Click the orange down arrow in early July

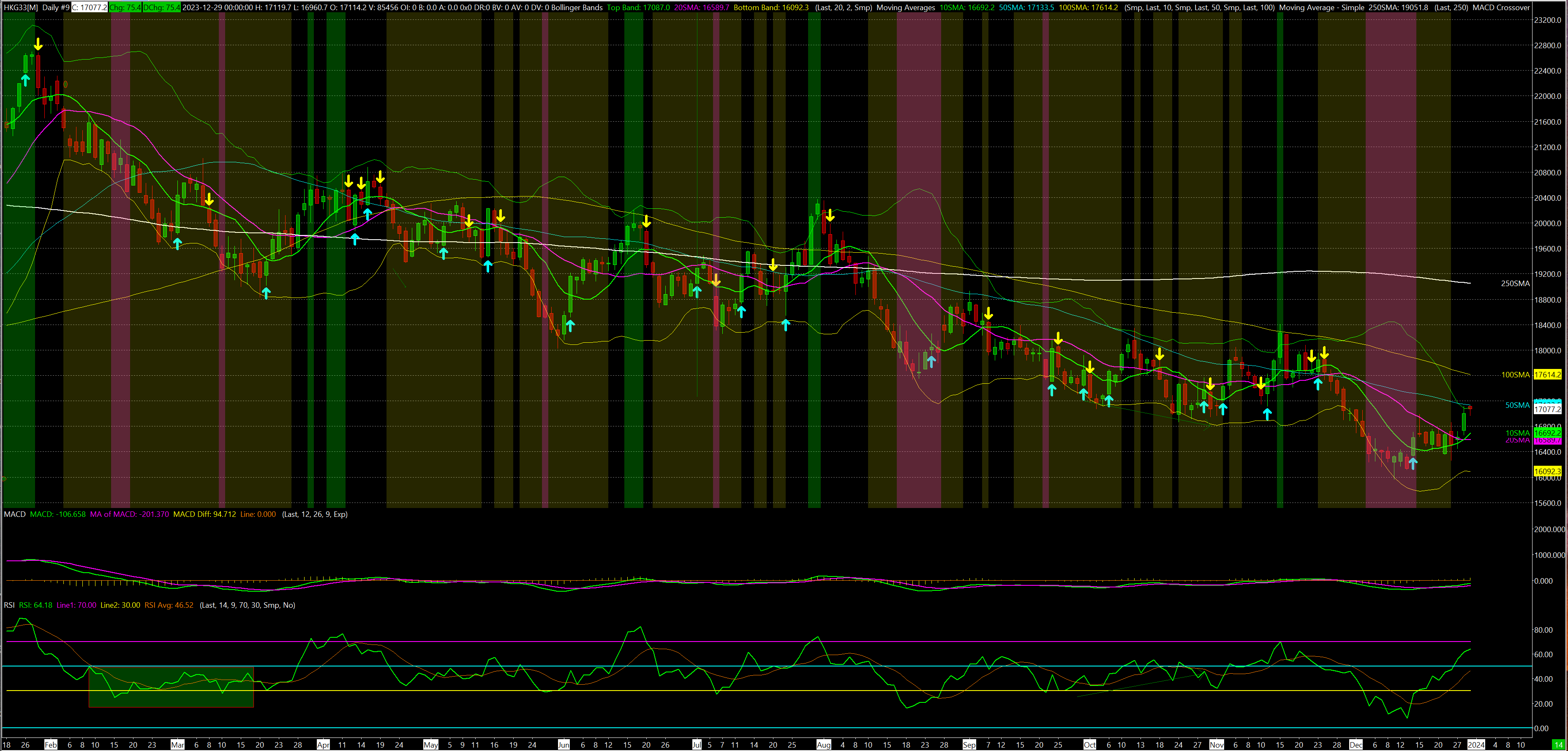(716, 280)
